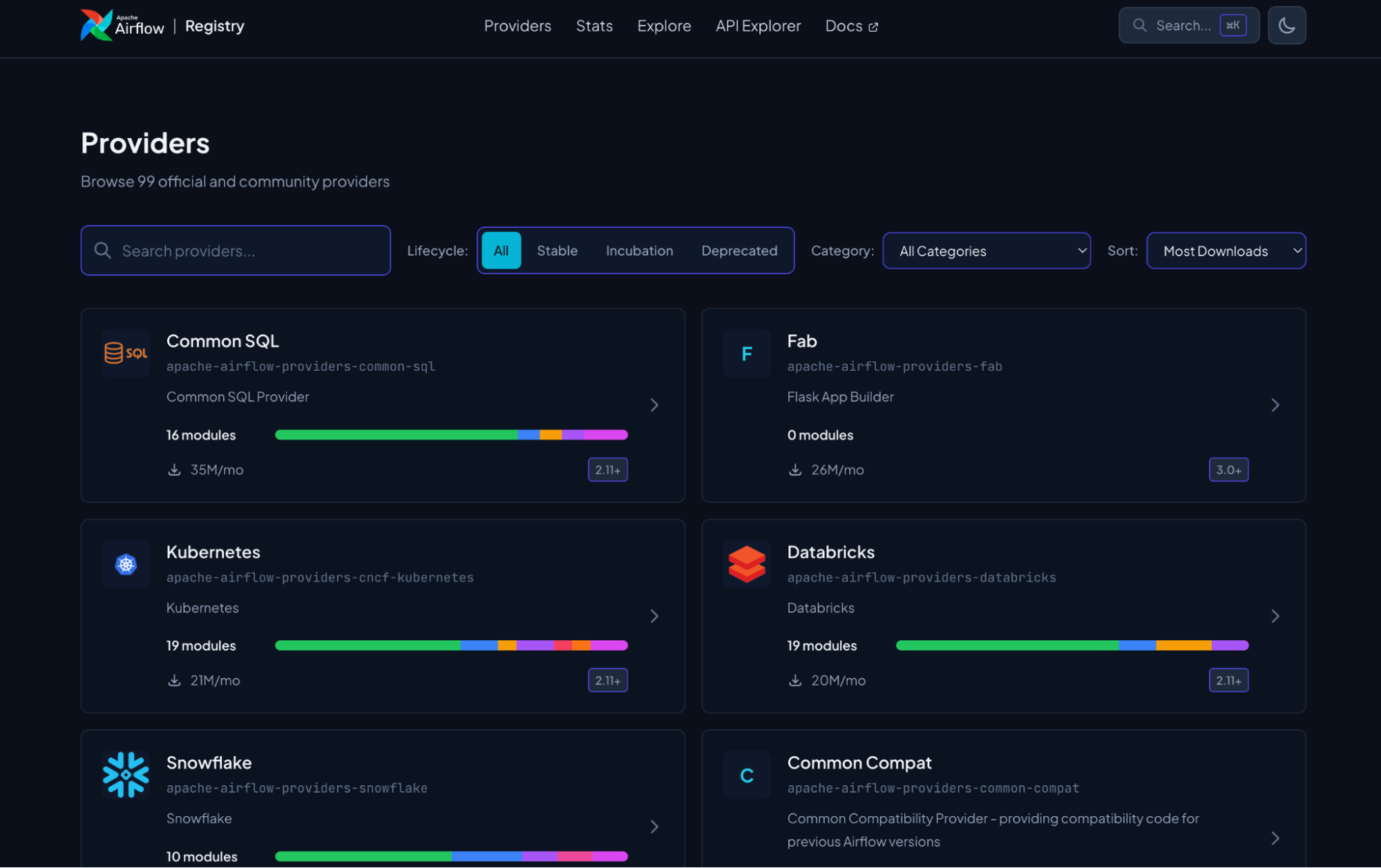Click the Apache Airflow pinwheel logo
1381x868 pixels.
(x=96, y=25)
